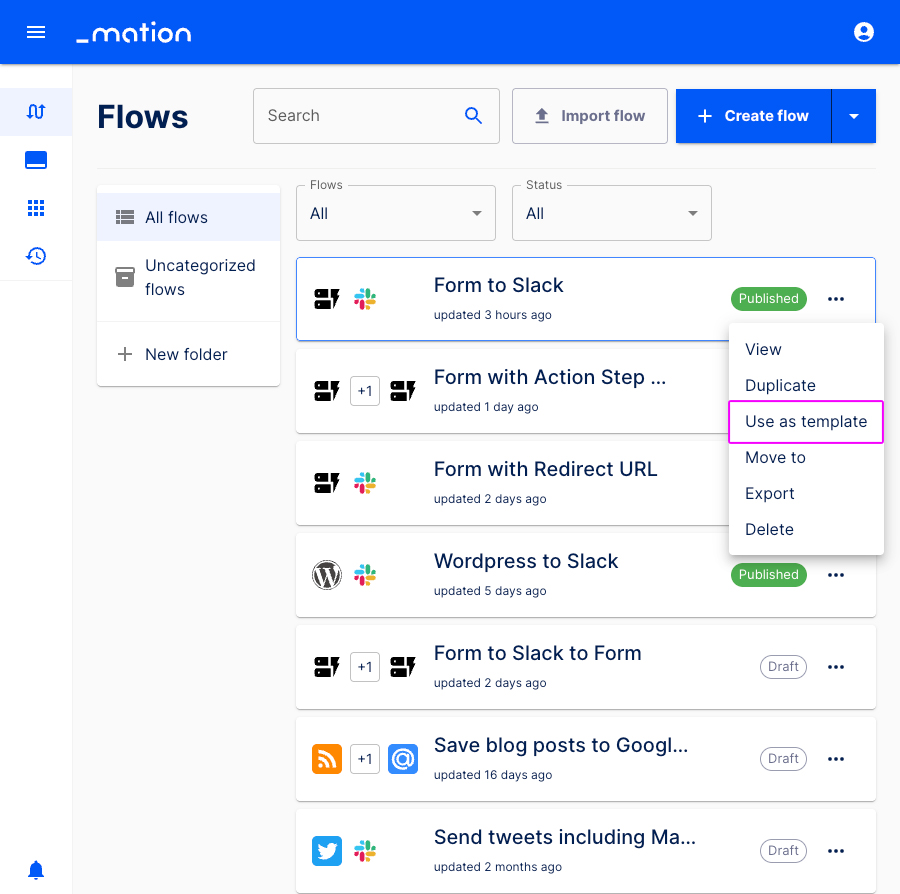Click the notification bell at bottom left
The image size is (900, 894).
click(36, 870)
